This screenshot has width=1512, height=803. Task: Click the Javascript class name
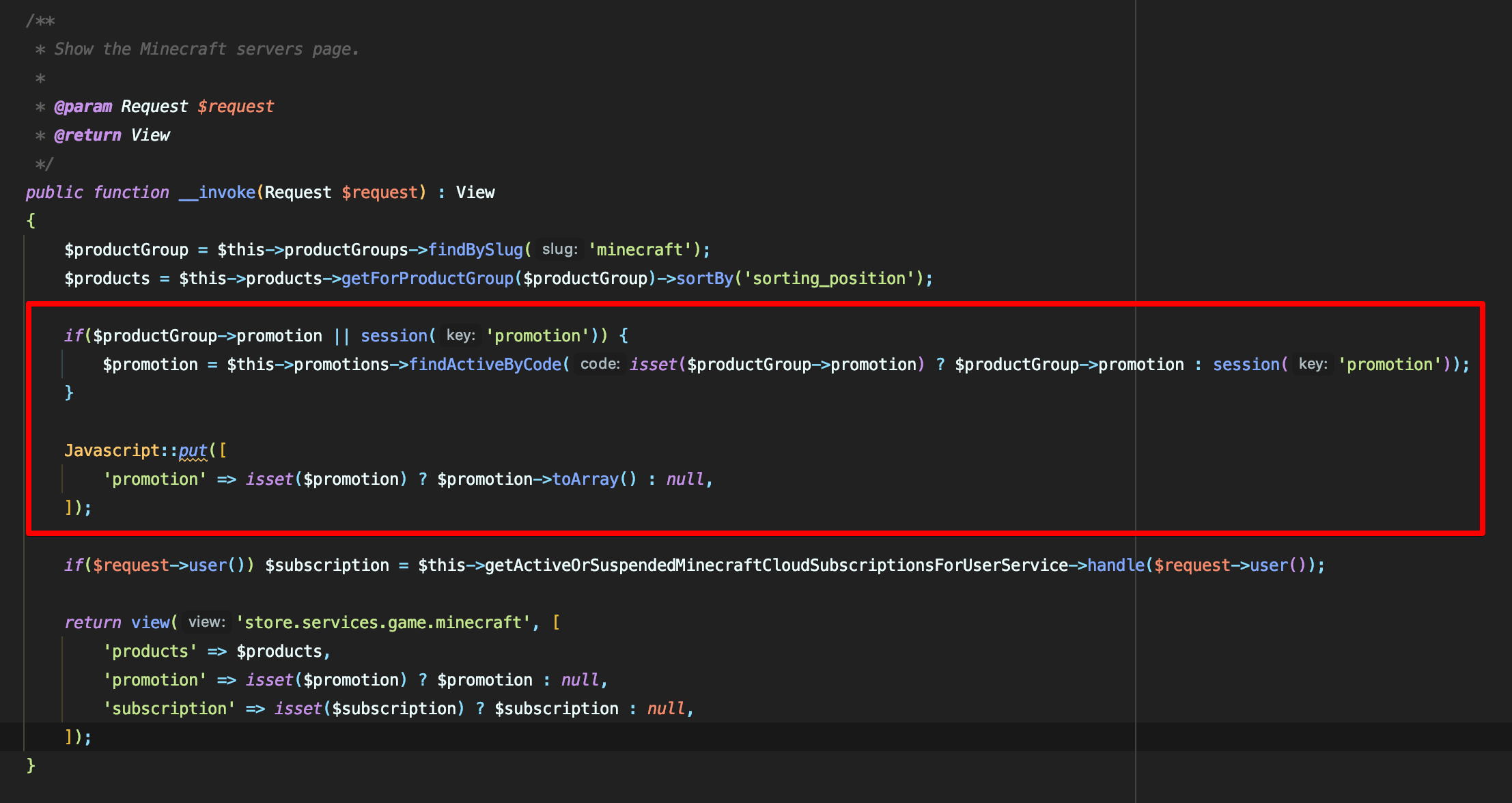(112, 451)
